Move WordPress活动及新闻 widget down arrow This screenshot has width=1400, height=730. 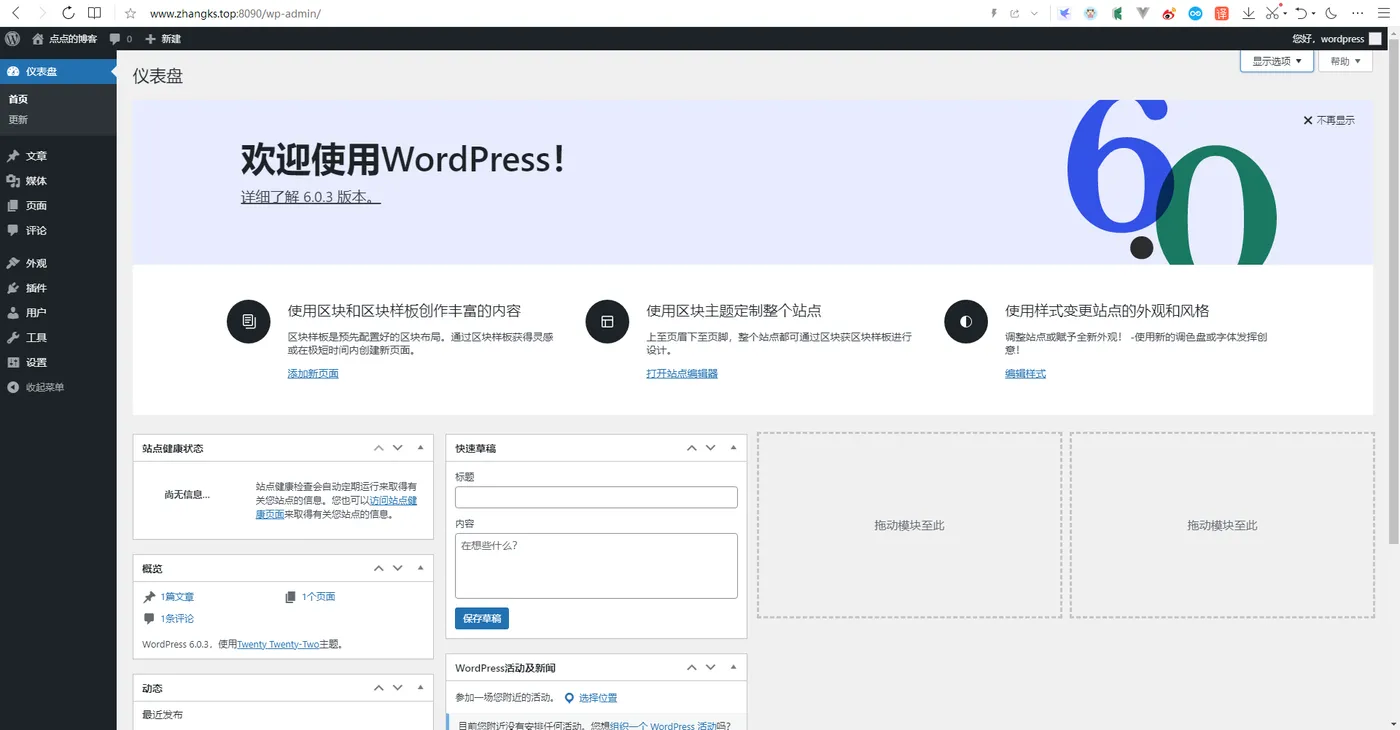tap(711, 667)
